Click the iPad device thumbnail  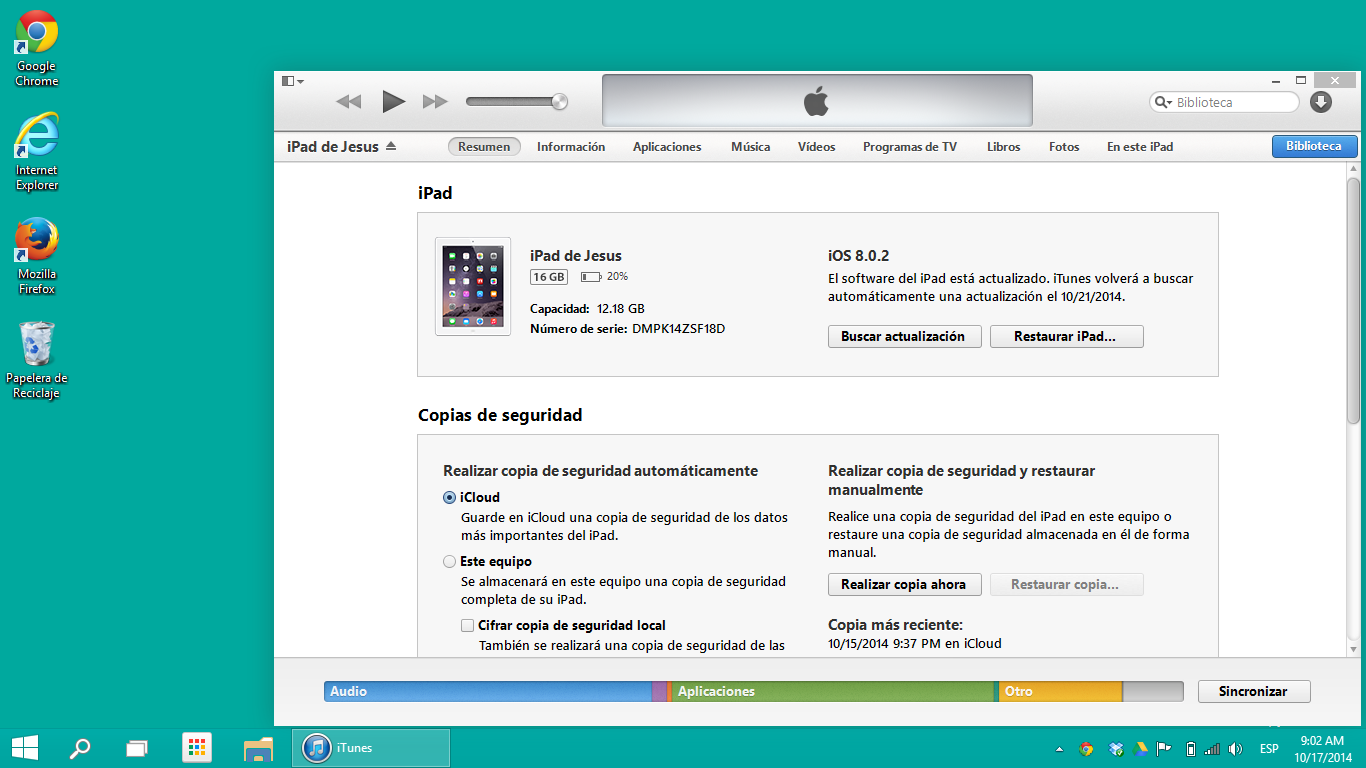coord(473,286)
